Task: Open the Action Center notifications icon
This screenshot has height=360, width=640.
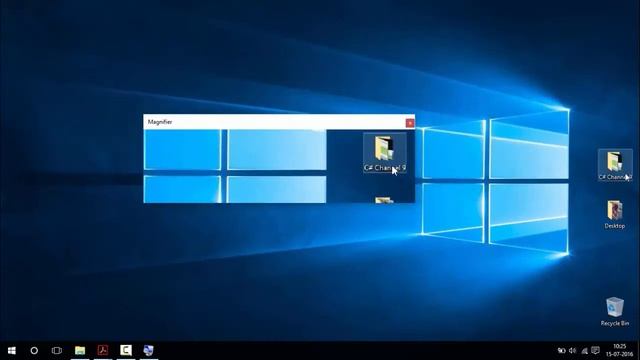Action: point(596,351)
